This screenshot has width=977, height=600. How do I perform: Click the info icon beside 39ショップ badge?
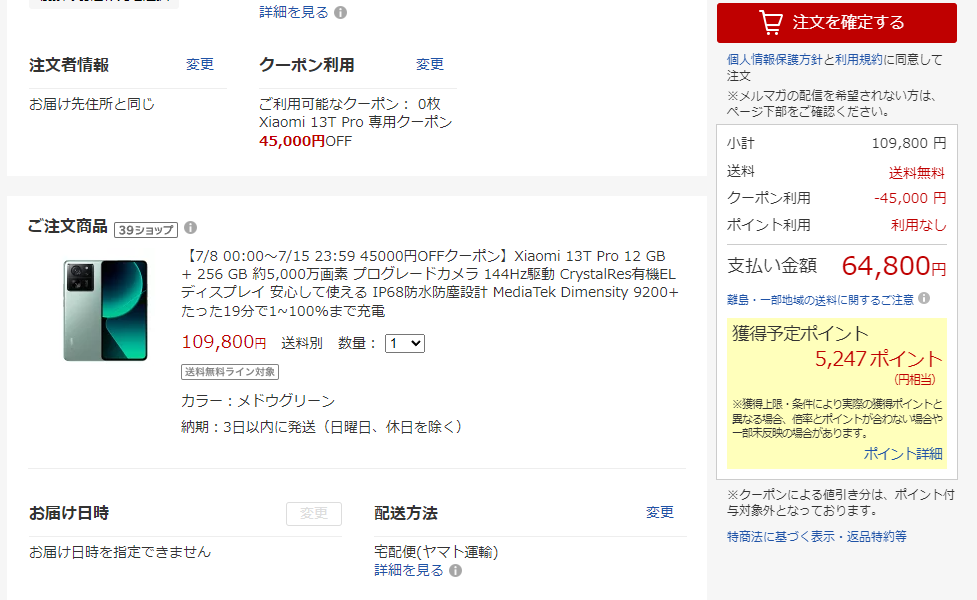click(191, 228)
